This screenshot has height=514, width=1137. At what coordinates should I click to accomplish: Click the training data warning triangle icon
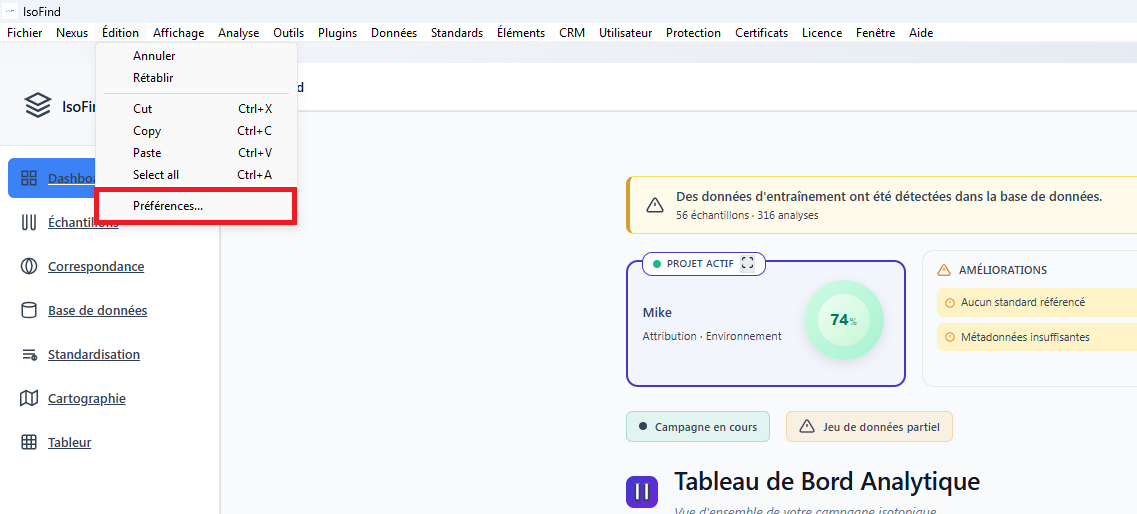[655, 205]
